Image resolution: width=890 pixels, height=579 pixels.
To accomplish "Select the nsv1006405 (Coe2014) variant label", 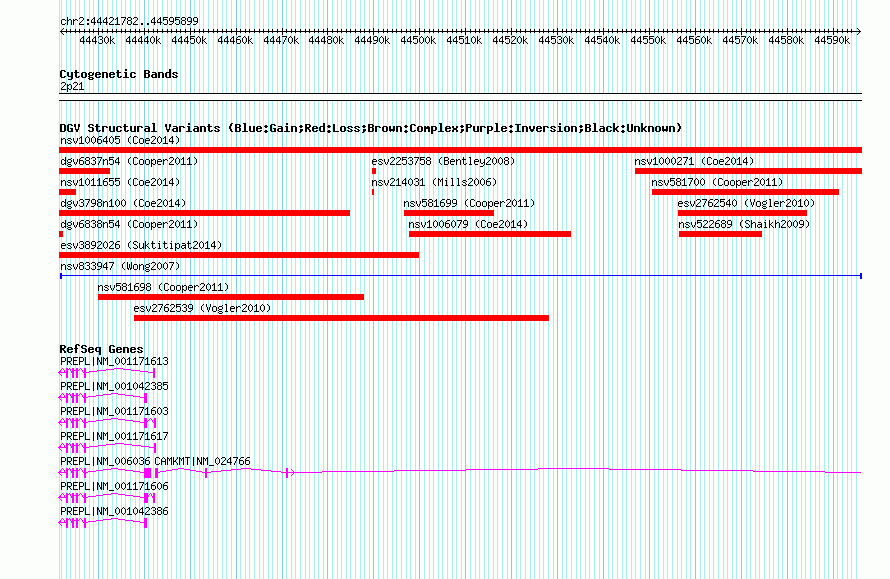I will click(x=120, y=140).
